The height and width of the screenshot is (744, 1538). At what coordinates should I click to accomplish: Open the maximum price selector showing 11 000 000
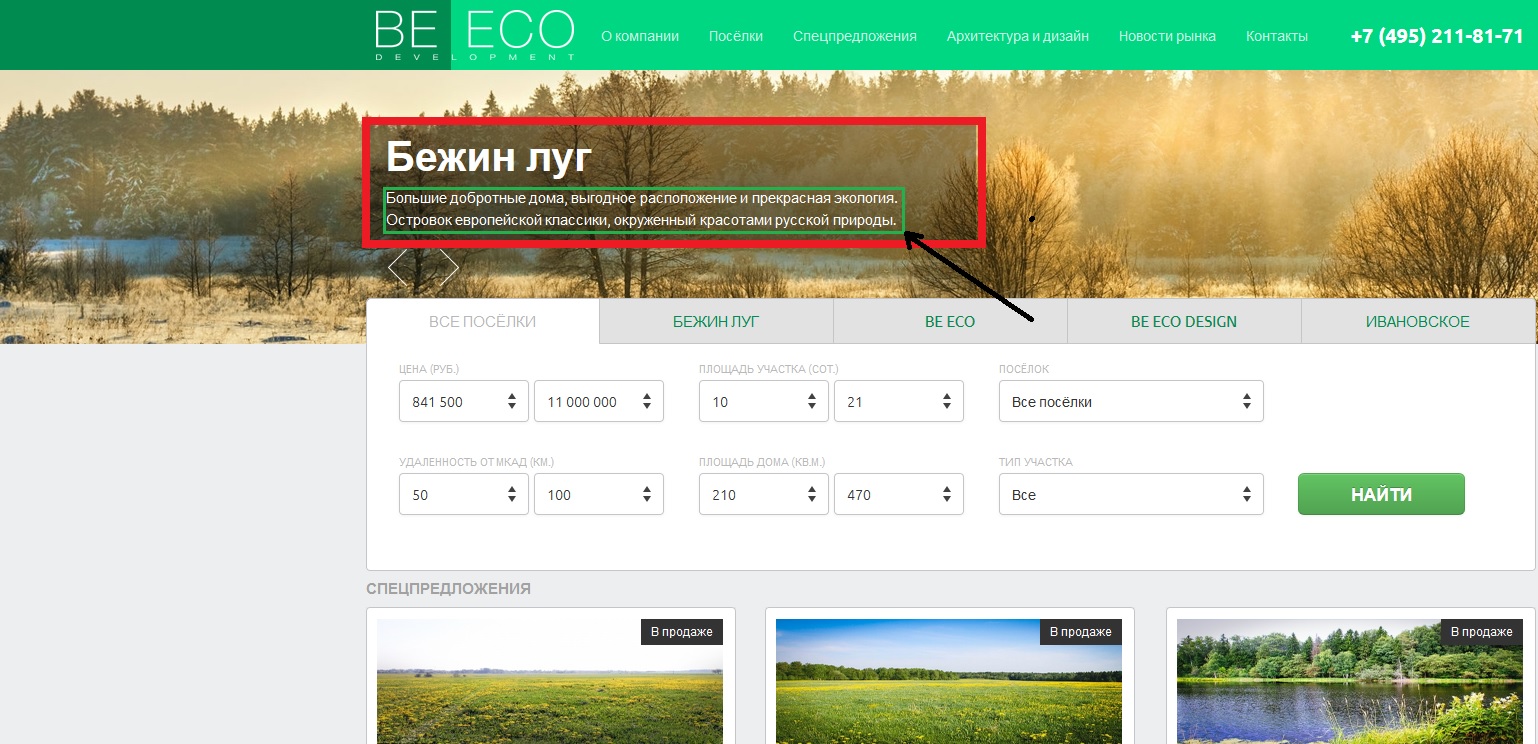pos(598,402)
